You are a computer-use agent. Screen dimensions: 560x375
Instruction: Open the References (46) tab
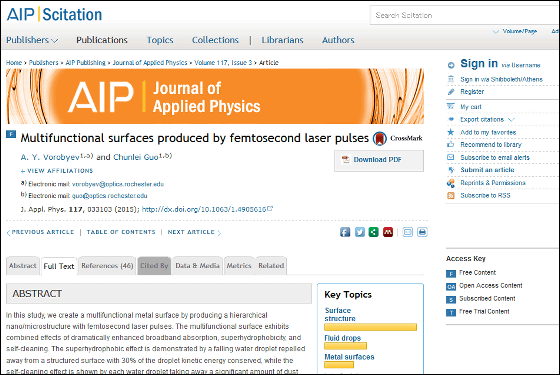click(x=107, y=266)
